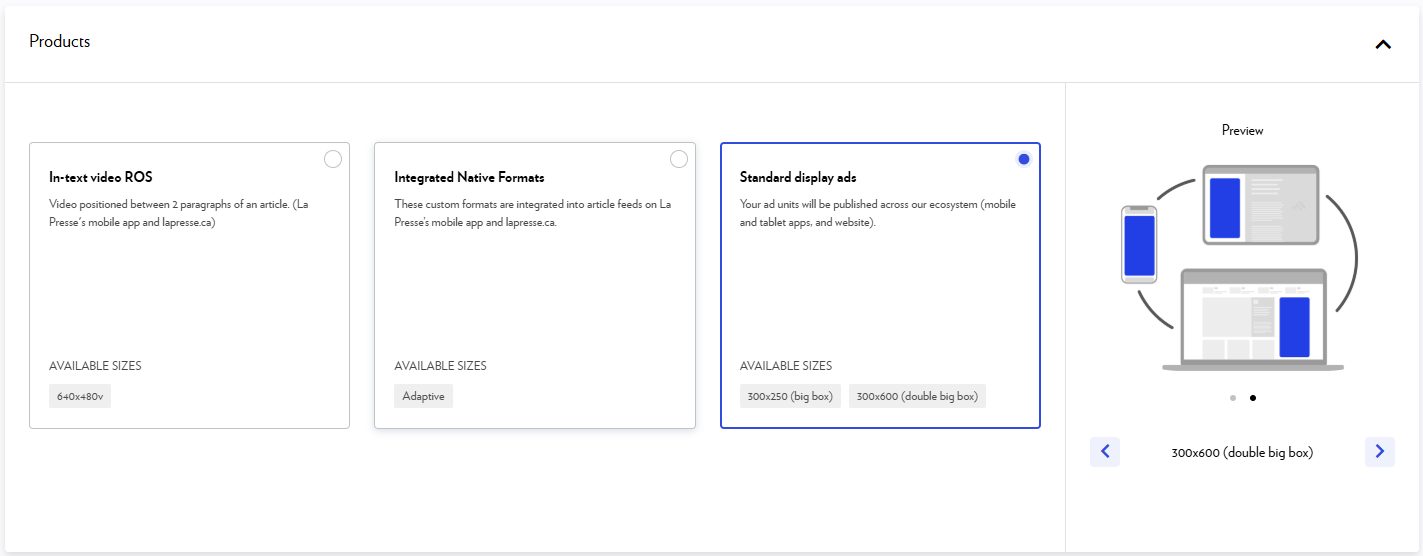
Task: Go to second preview pagination dot
Action: [x=1253, y=398]
